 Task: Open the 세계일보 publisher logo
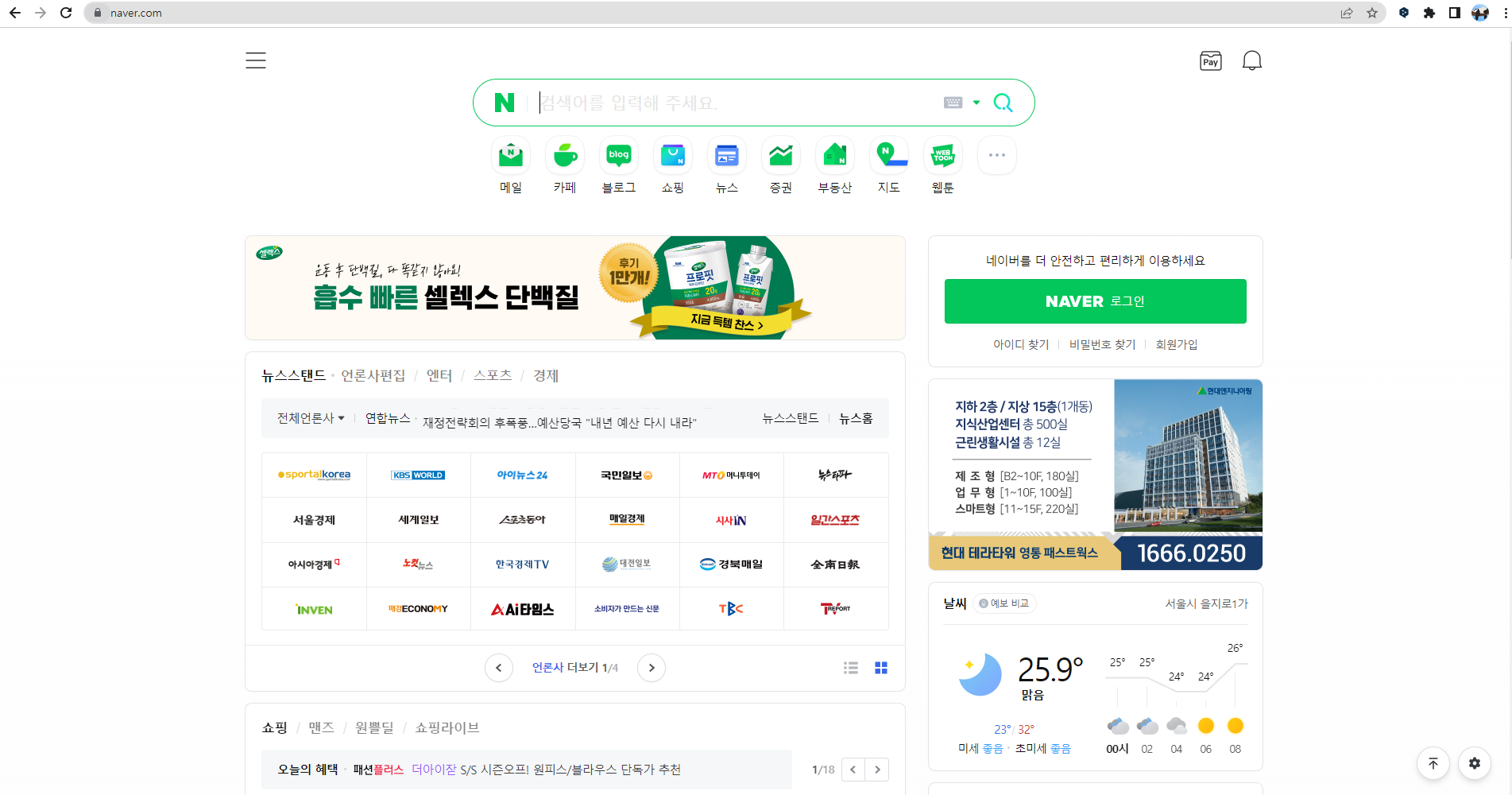[x=418, y=520]
